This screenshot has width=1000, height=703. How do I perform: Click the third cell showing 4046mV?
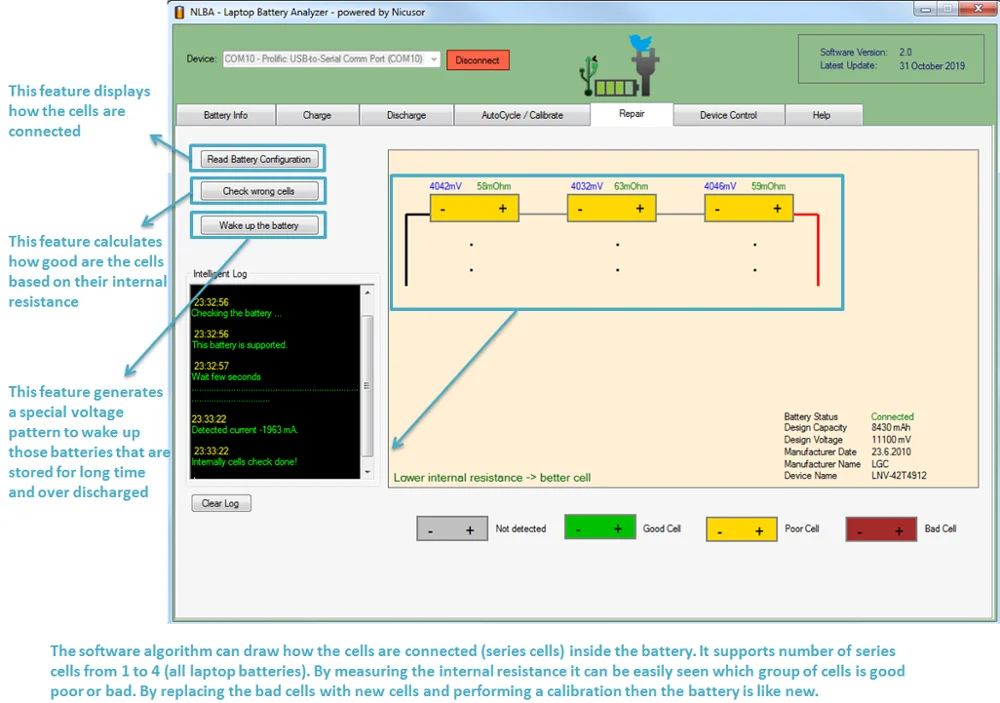pyautogui.click(x=749, y=209)
